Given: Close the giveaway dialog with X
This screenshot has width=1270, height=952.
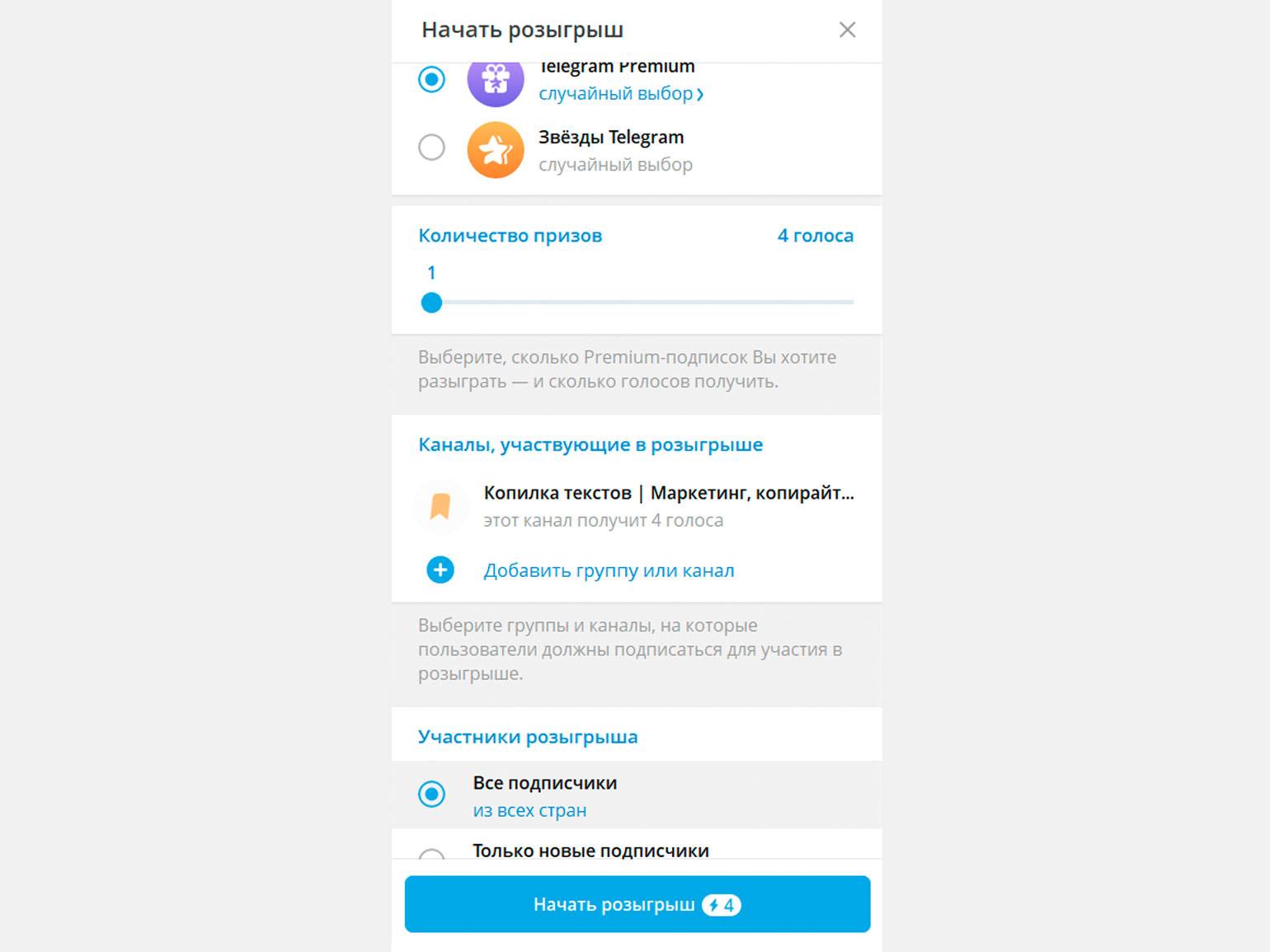Looking at the screenshot, I should click(847, 30).
